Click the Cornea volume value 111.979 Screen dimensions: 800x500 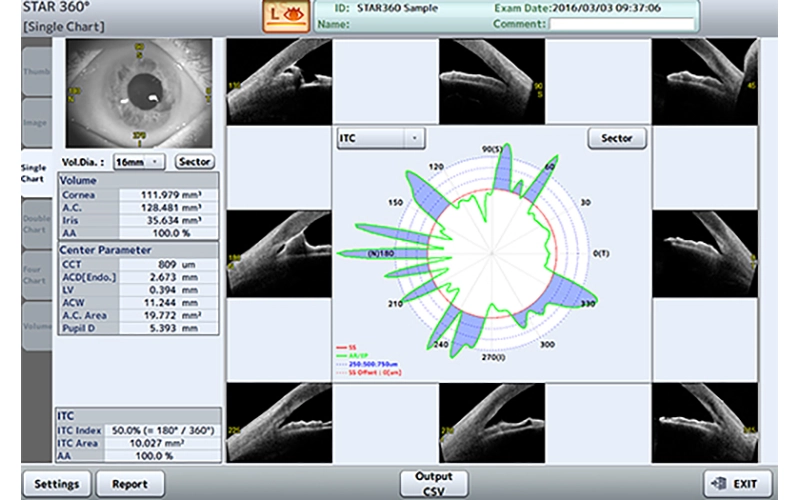coord(171,195)
